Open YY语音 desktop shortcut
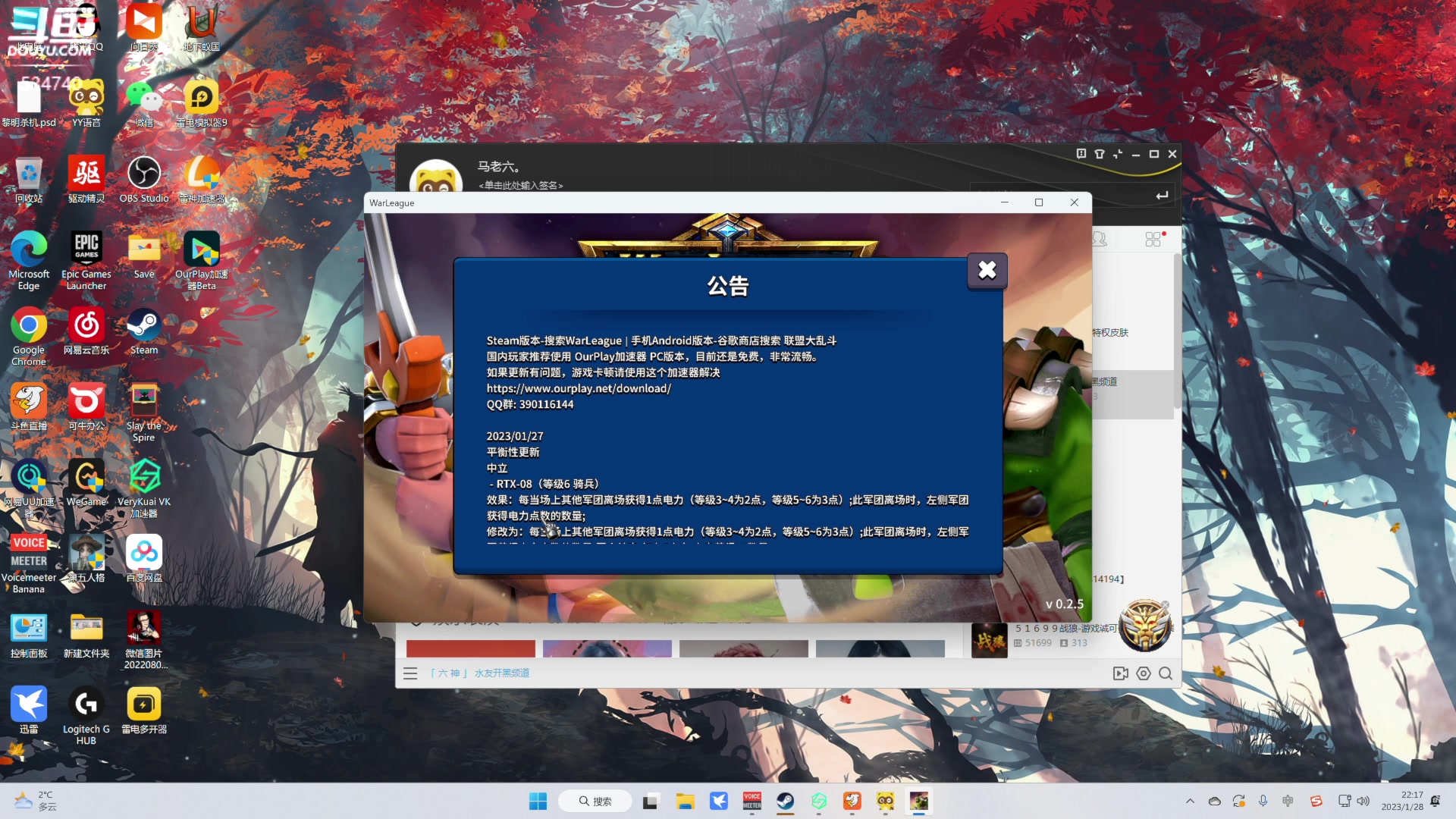1456x819 pixels. coord(86,104)
